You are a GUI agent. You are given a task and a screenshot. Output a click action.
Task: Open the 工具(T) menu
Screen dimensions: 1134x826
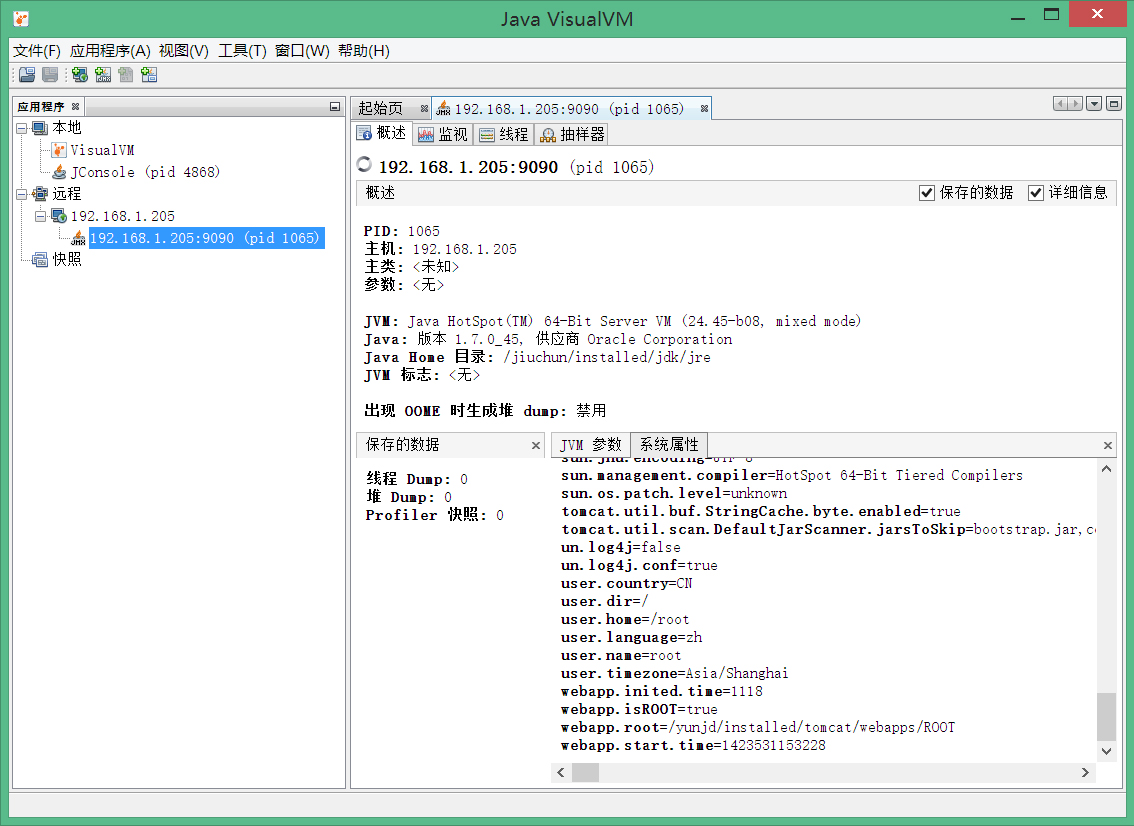point(242,51)
